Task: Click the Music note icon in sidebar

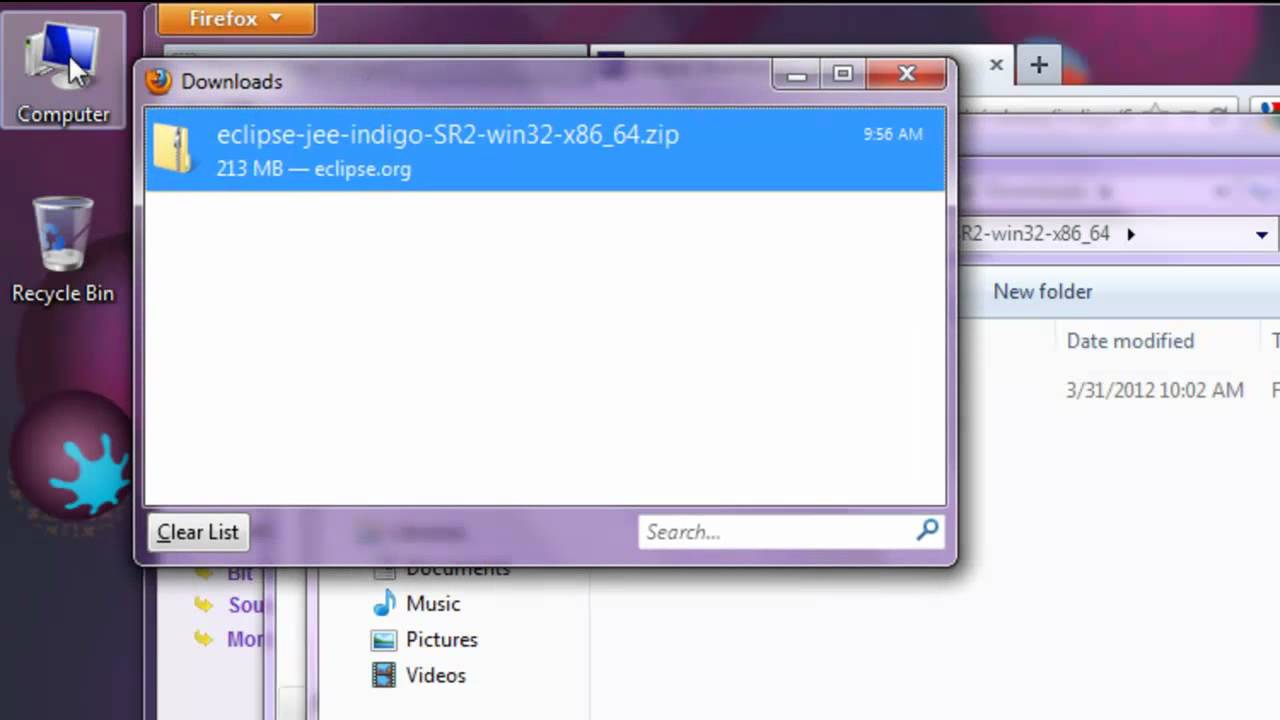Action: (384, 603)
